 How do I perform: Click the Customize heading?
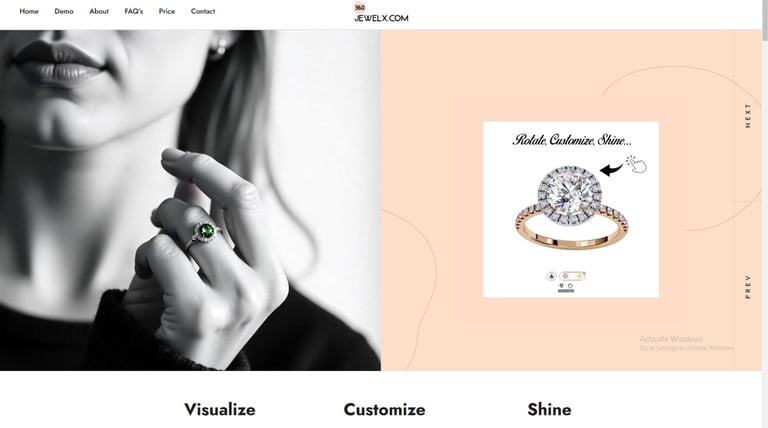[x=384, y=409]
